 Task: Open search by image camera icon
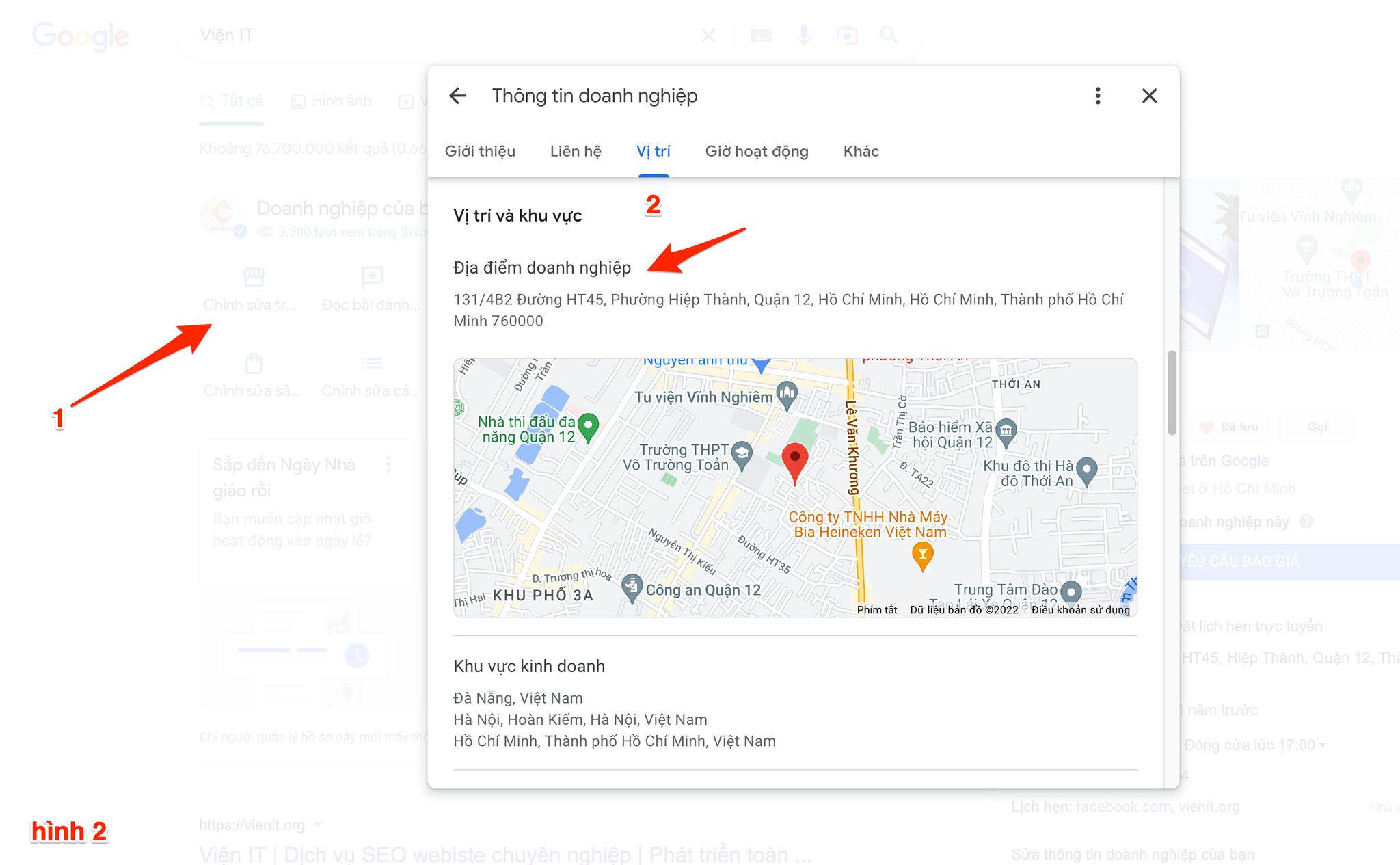(x=847, y=35)
